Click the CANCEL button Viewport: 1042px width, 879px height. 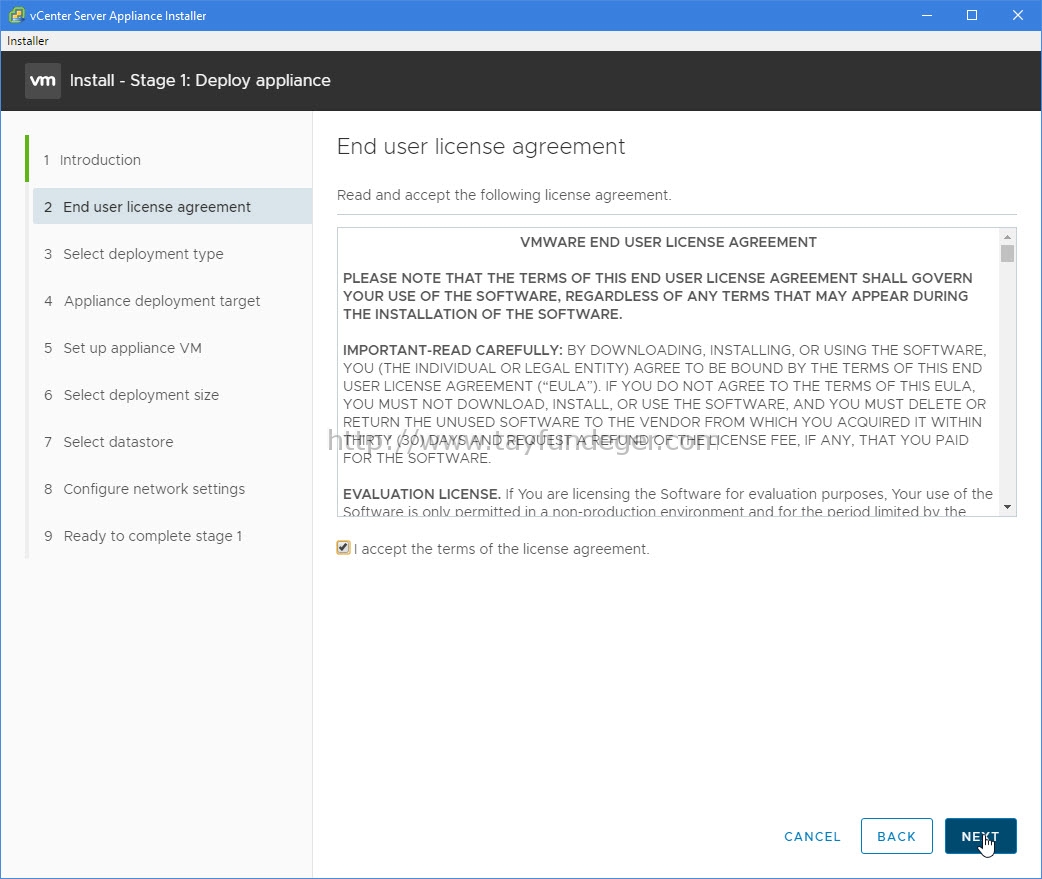coord(812,836)
